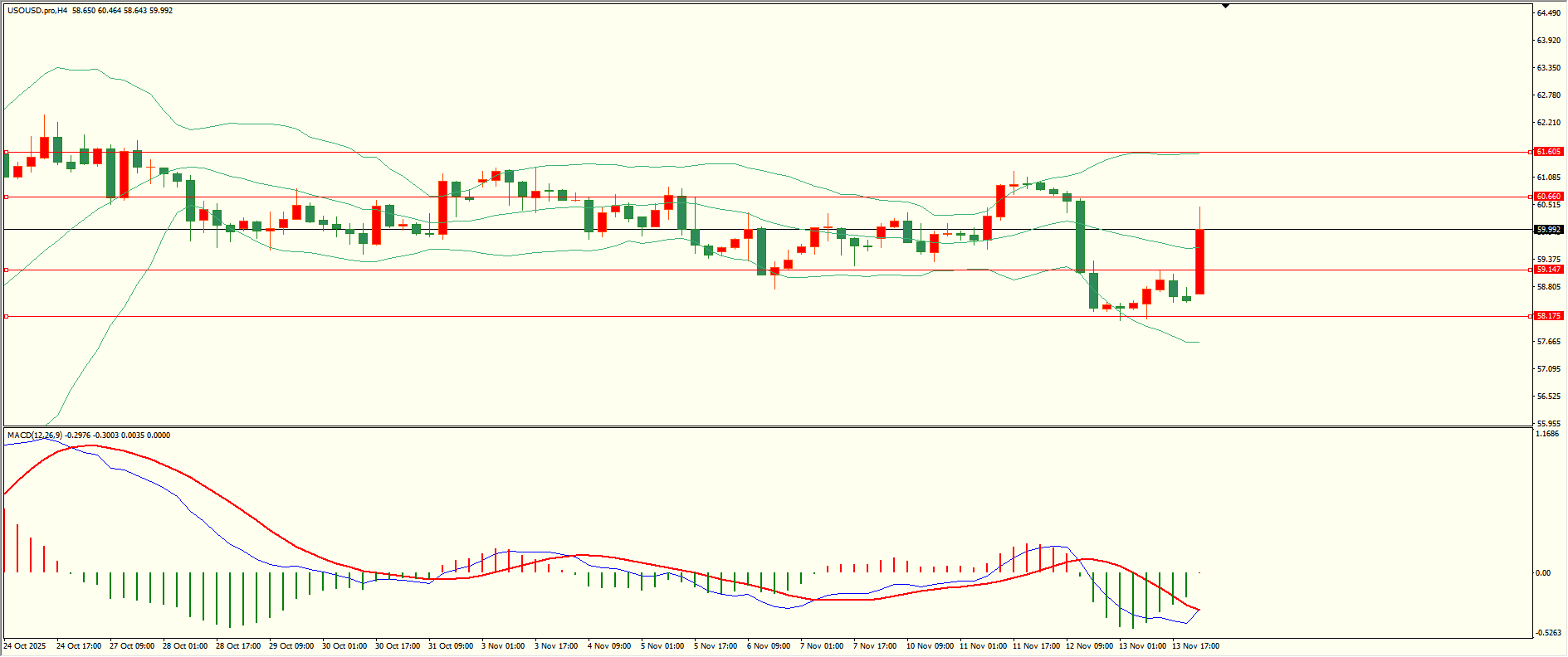Click the 13 Nov 17:00 time label
This screenshot has width=1568, height=657.
click(1195, 646)
